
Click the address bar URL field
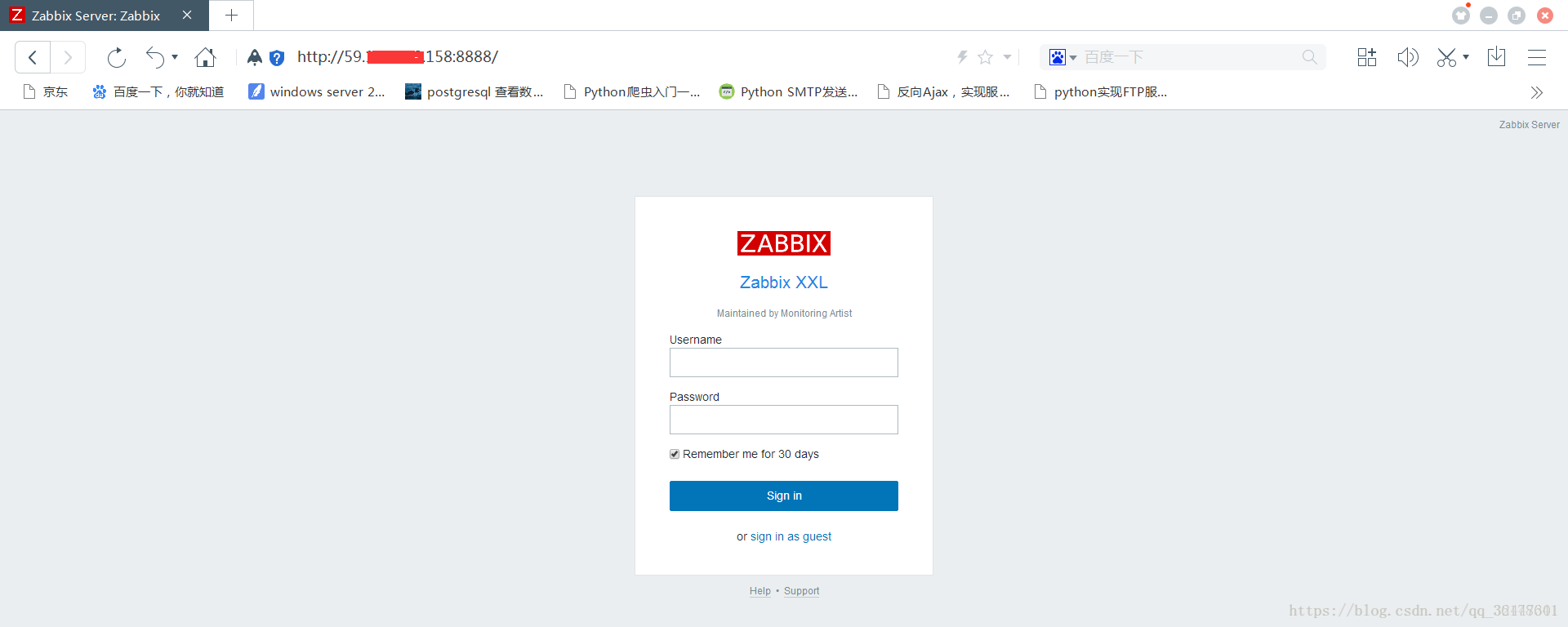pos(621,57)
